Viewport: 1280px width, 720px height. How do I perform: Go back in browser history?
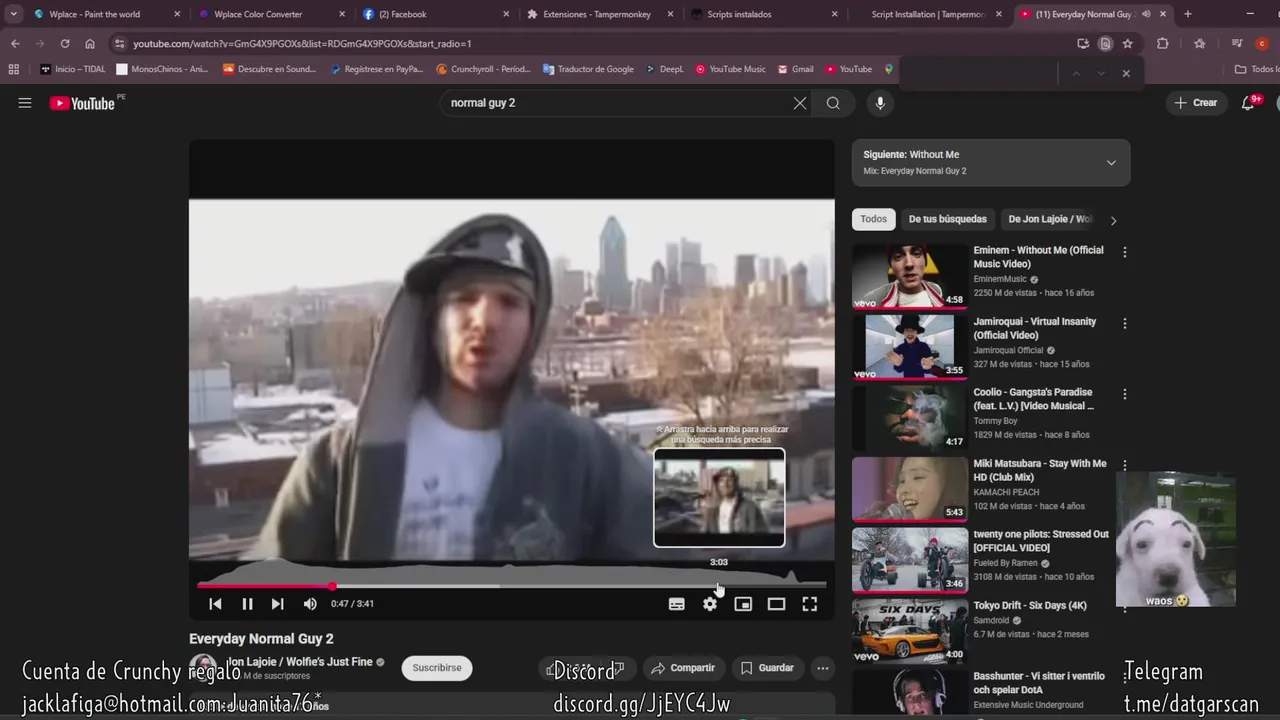point(15,44)
